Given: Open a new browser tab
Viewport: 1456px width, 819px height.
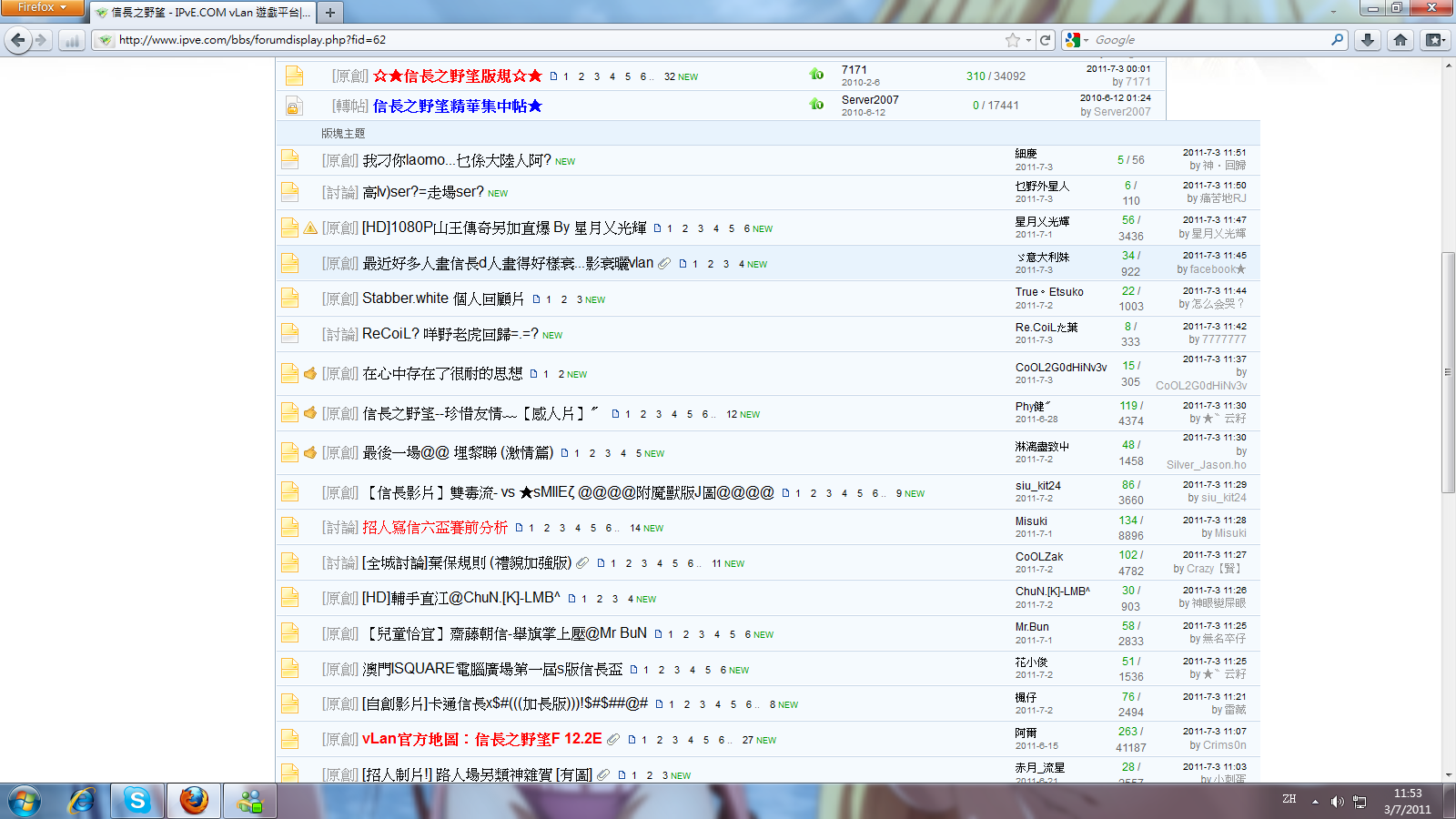Looking at the screenshot, I should point(330,13).
